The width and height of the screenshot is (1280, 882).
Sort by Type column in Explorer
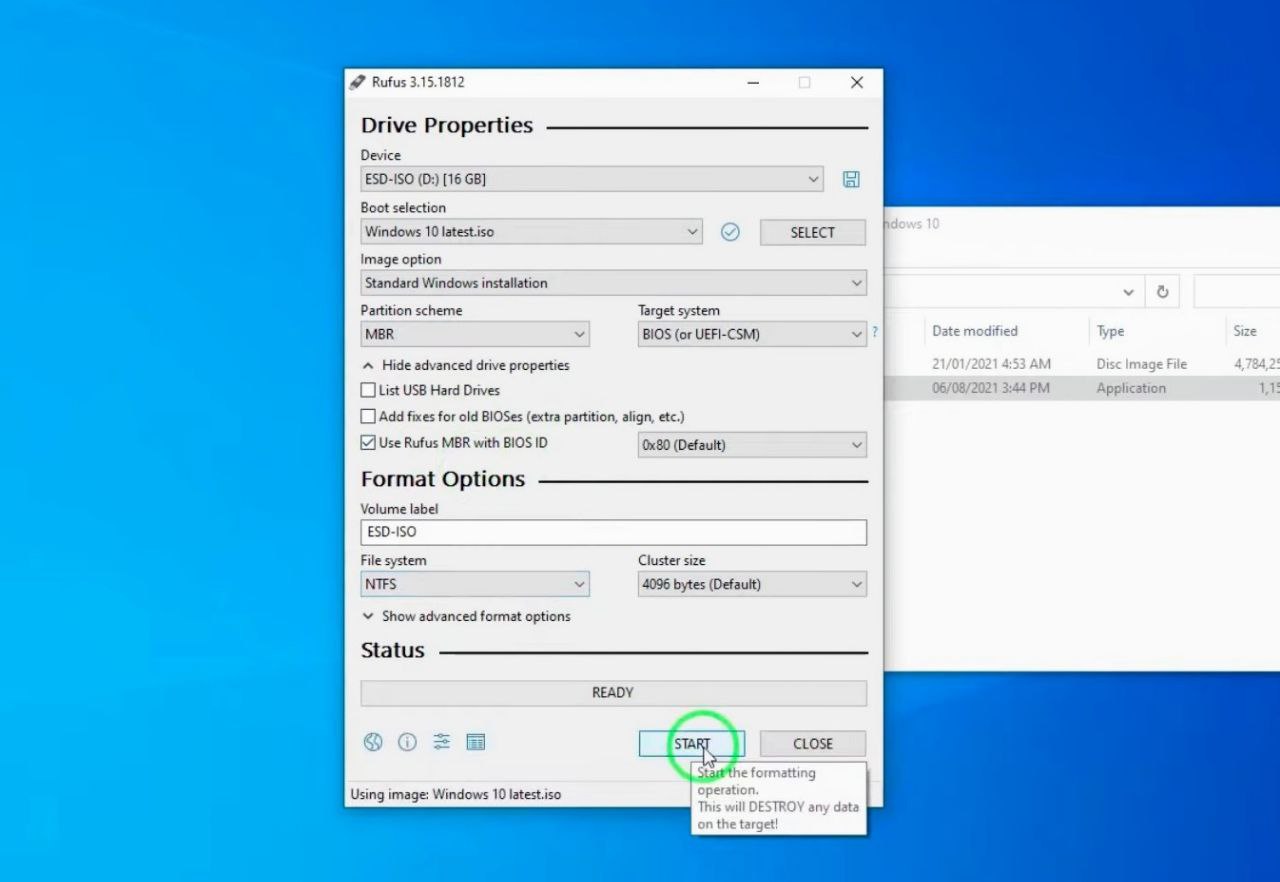[1110, 331]
